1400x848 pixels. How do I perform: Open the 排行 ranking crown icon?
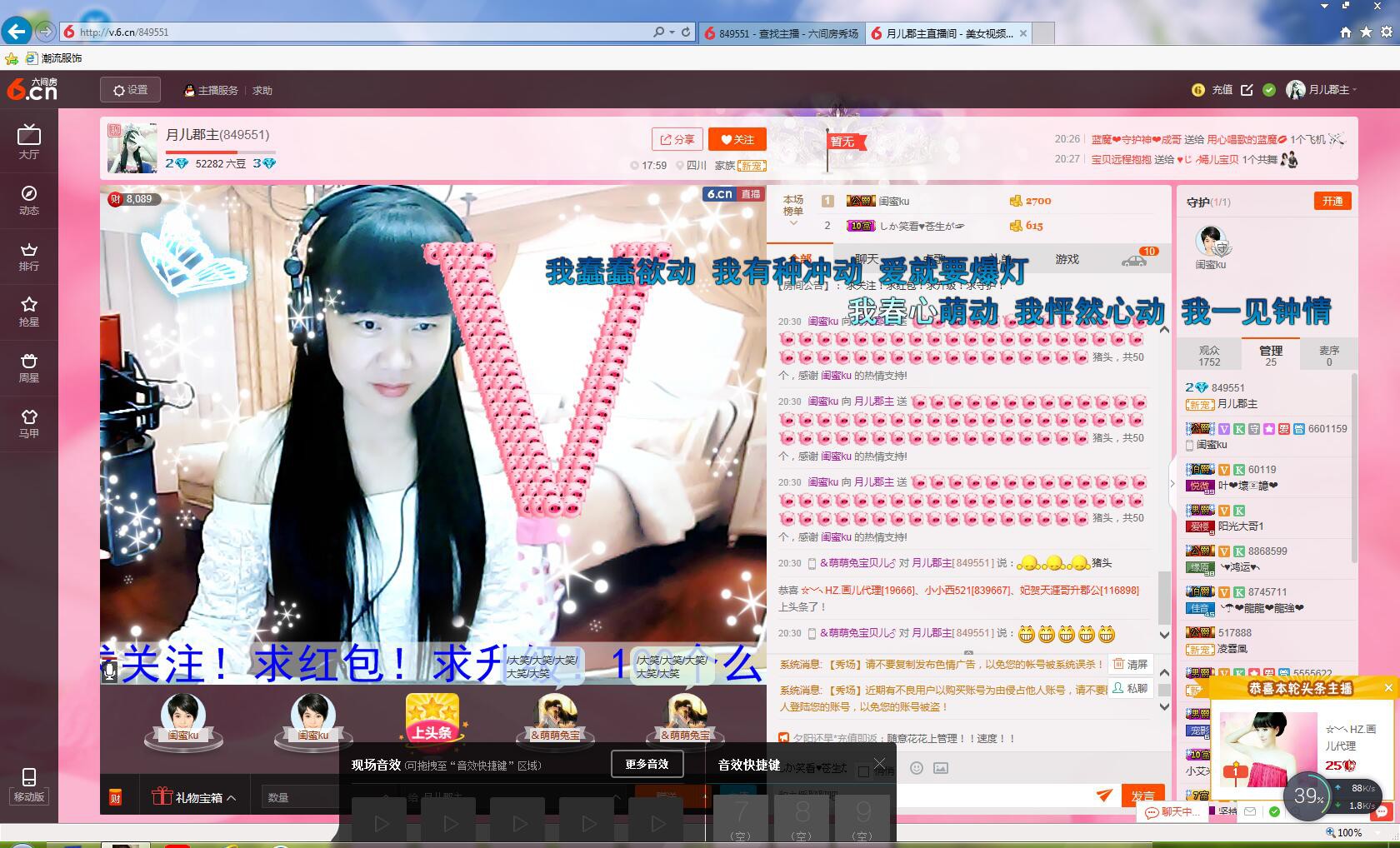[29, 256]
